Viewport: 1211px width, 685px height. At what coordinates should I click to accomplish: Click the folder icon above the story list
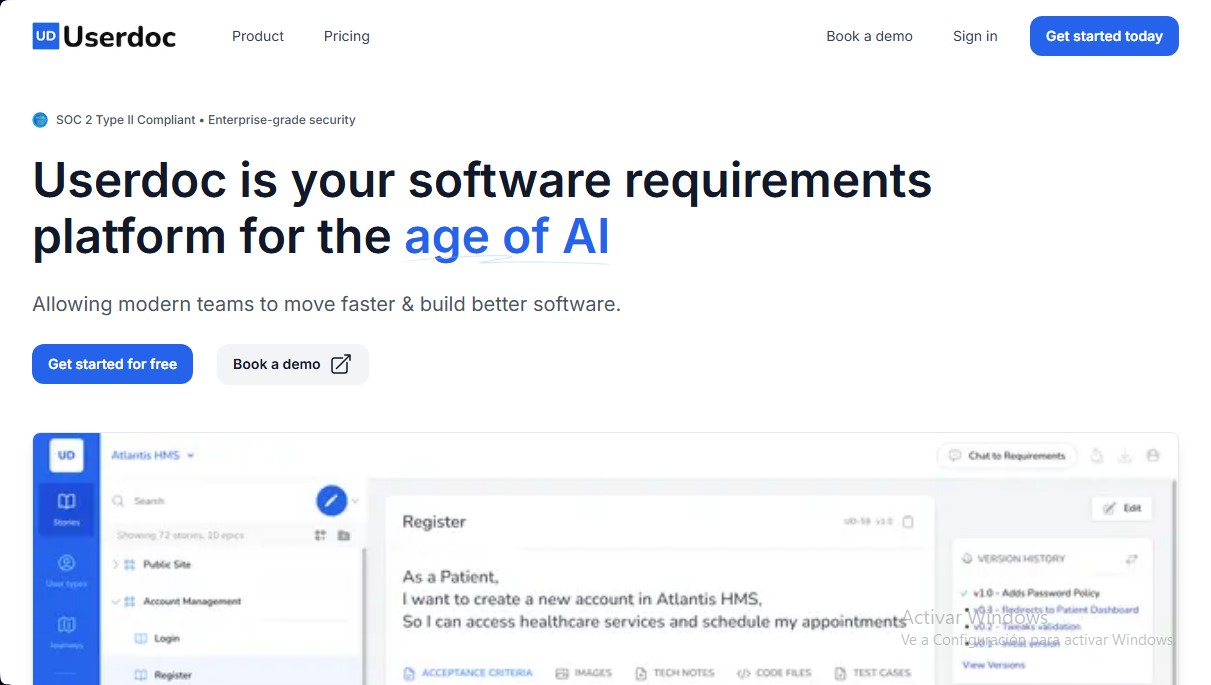(344, 535)
